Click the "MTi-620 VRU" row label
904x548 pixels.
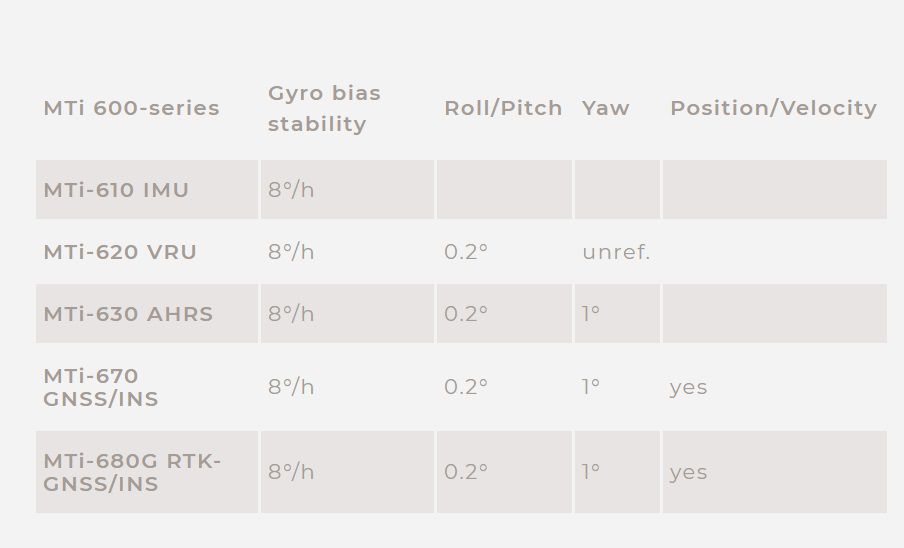coord(120,252)
